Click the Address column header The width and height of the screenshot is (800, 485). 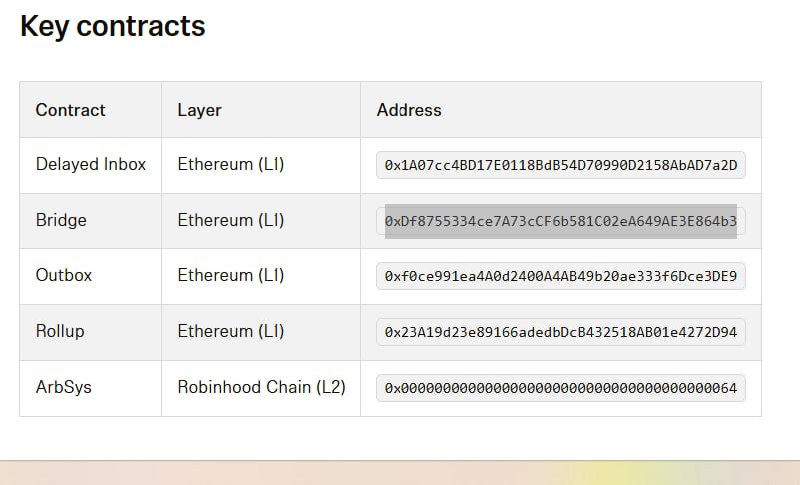(x=409, y=110)
